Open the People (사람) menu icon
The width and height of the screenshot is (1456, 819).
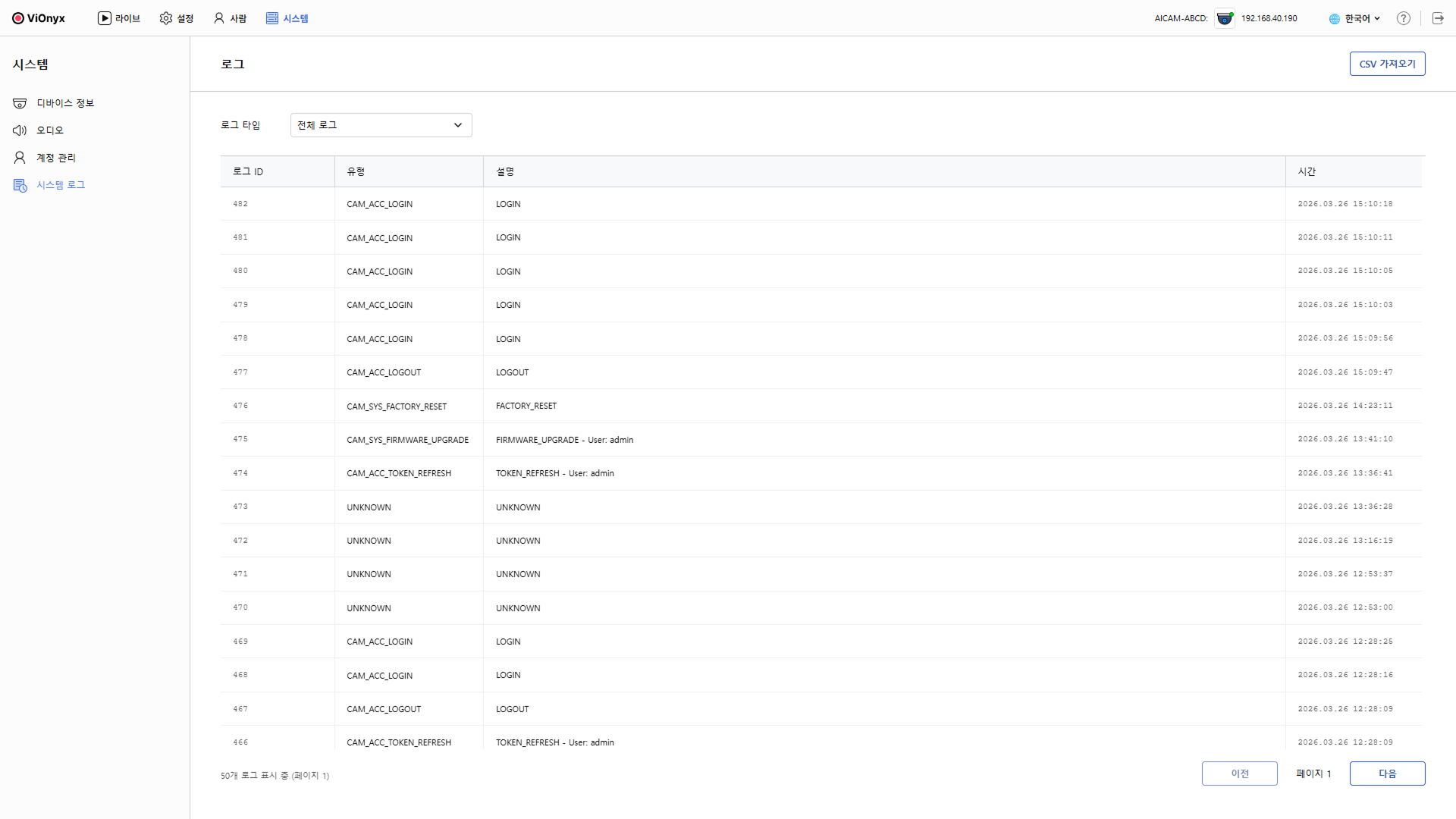click(219, 18)
